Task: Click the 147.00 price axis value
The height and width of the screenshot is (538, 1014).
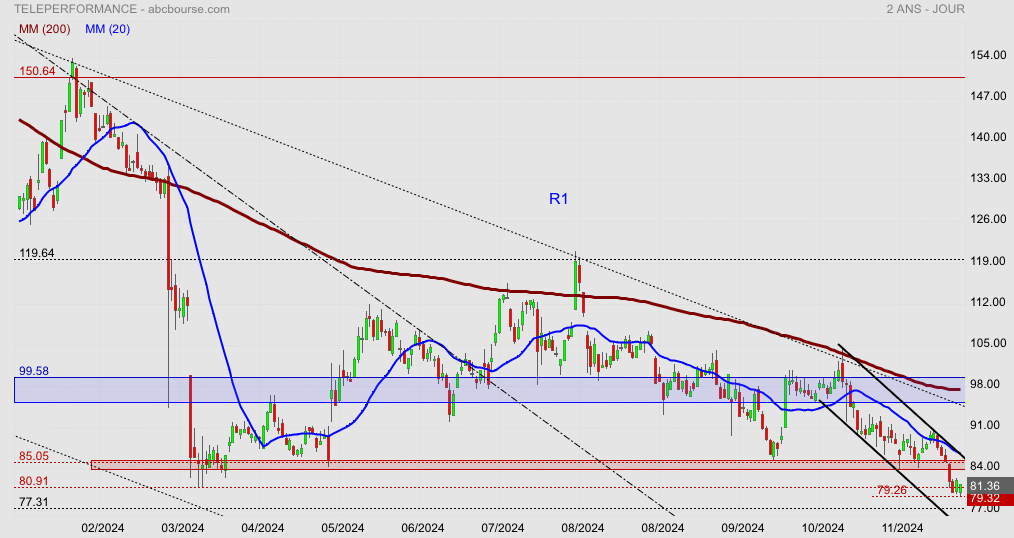Action: click(988, 96)
